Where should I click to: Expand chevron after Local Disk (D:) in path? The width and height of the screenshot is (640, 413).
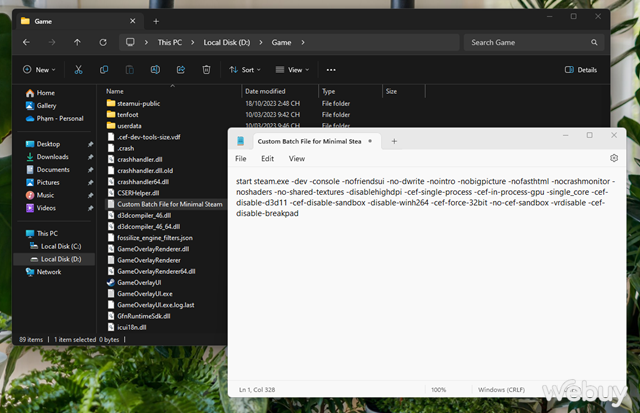click(x=261, y=42)
